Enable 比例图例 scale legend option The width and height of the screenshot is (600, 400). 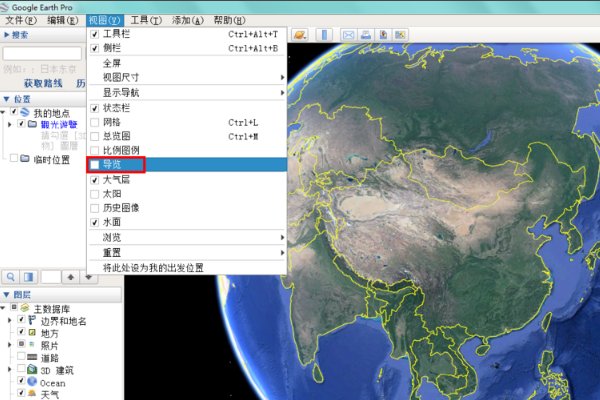point(95,150)
